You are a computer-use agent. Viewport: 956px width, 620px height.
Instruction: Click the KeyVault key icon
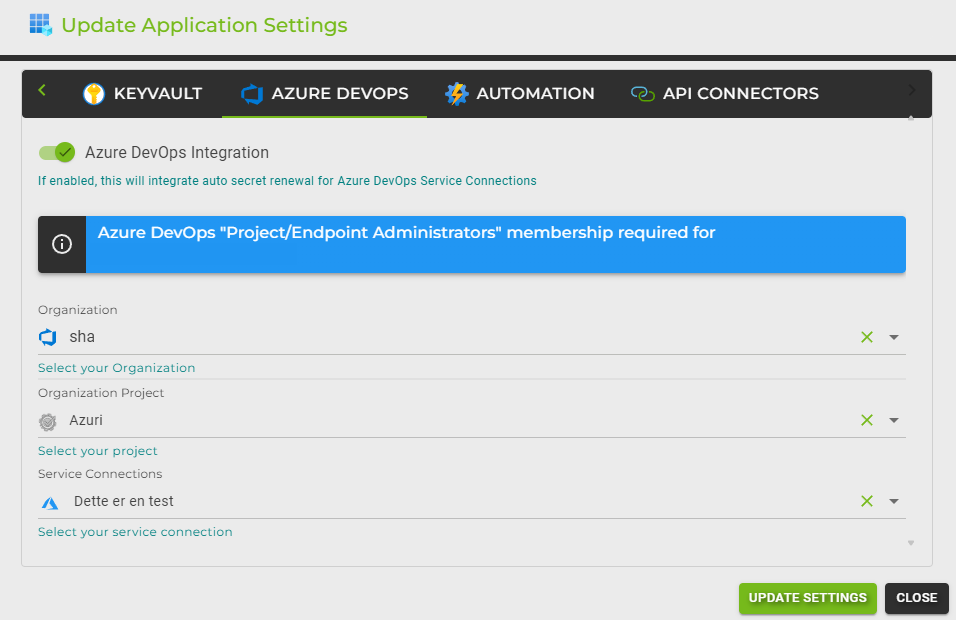point(94,94)
